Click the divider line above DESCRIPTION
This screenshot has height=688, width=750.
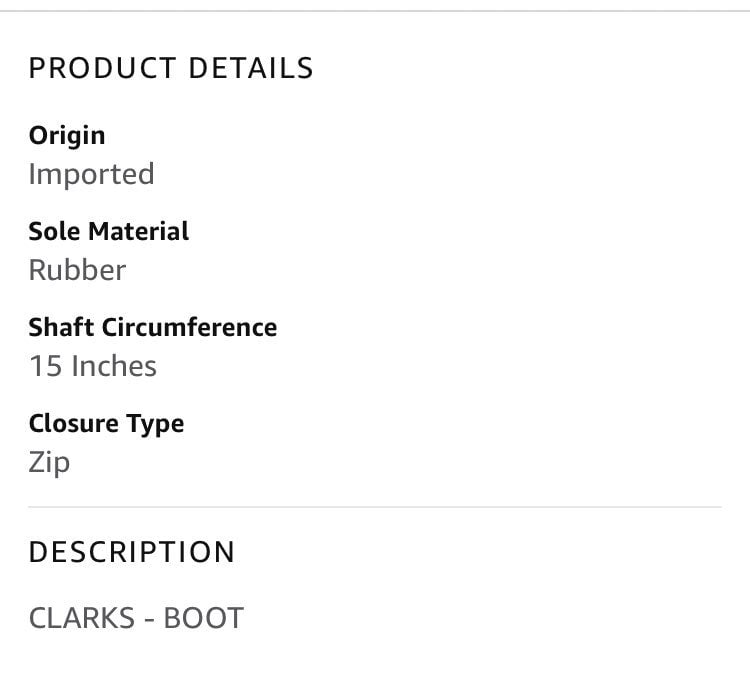(x=375, y=507)
